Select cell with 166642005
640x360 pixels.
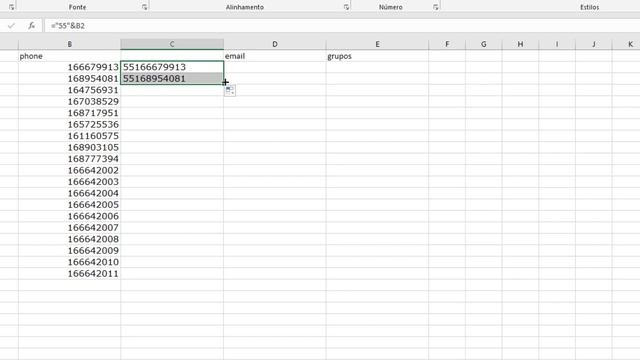point(69,204)
